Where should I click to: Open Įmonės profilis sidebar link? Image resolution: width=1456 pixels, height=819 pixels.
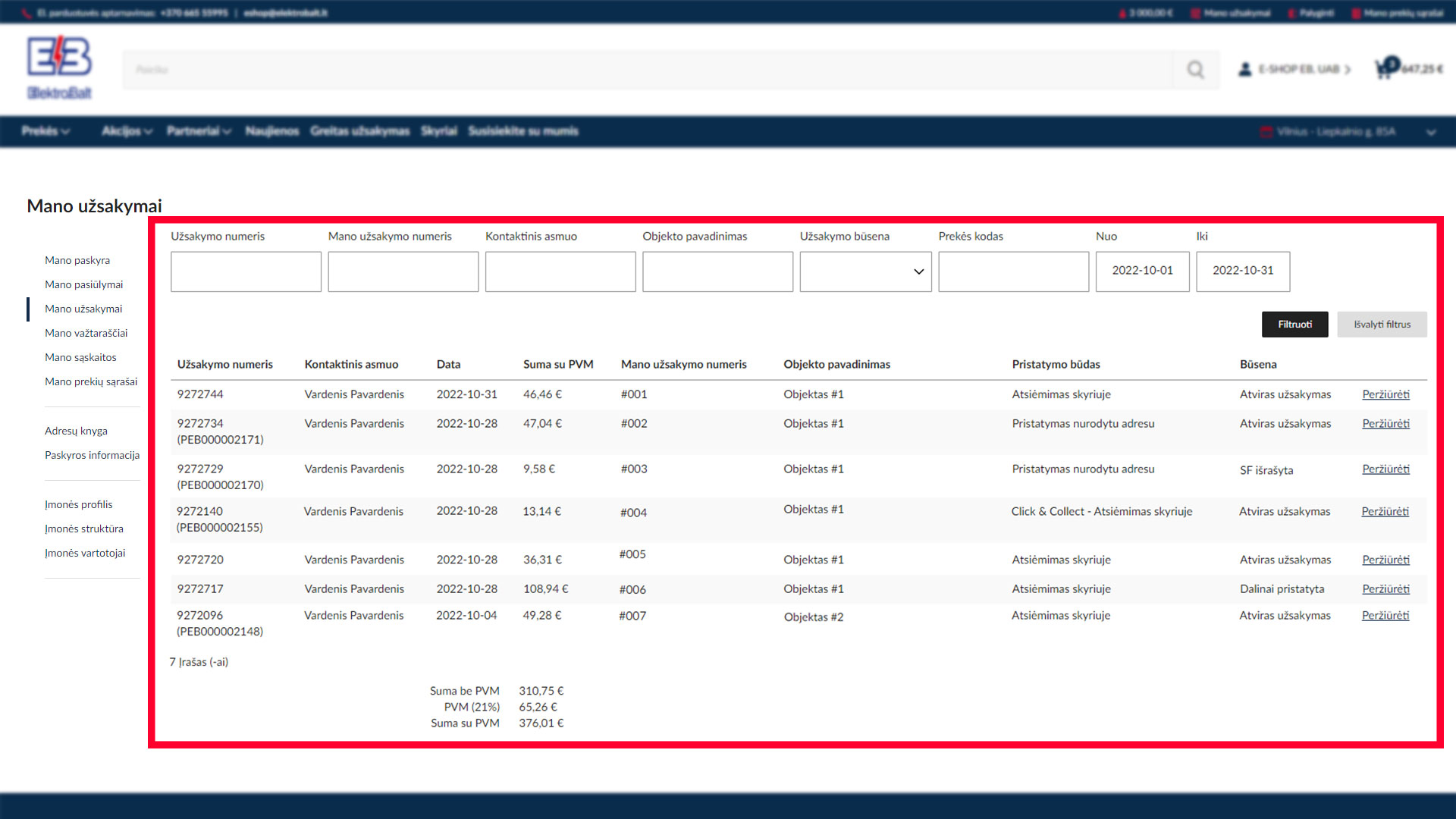coord(78,504)
